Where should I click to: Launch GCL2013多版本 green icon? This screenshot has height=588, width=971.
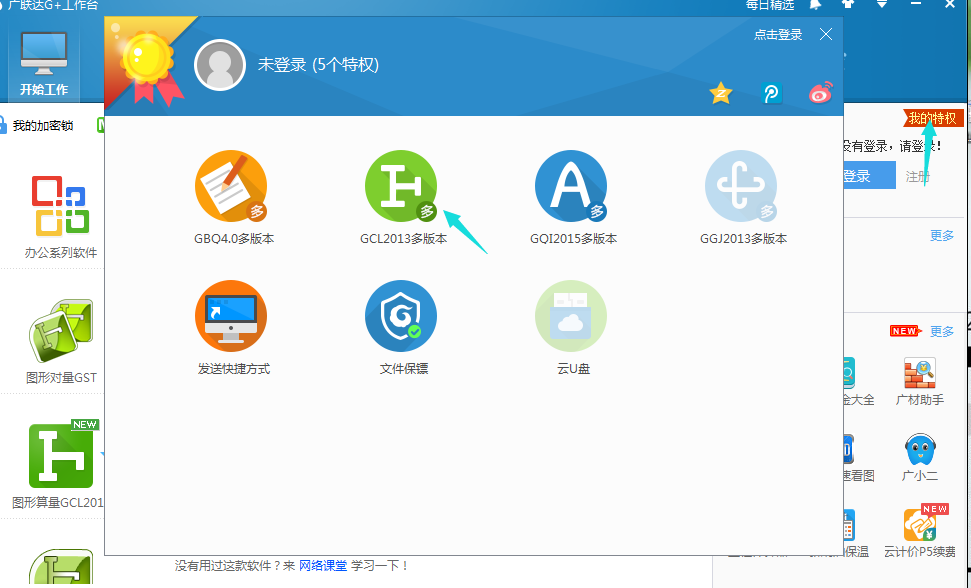coord(401,186)
